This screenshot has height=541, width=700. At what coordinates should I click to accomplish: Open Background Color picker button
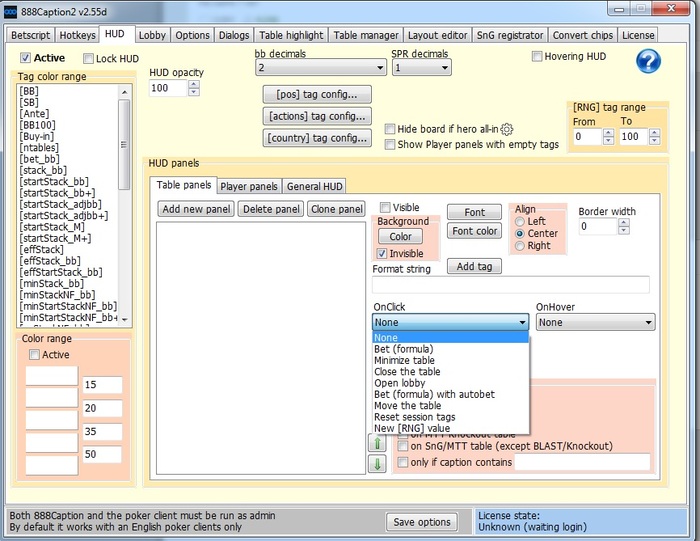click(400, 237)
